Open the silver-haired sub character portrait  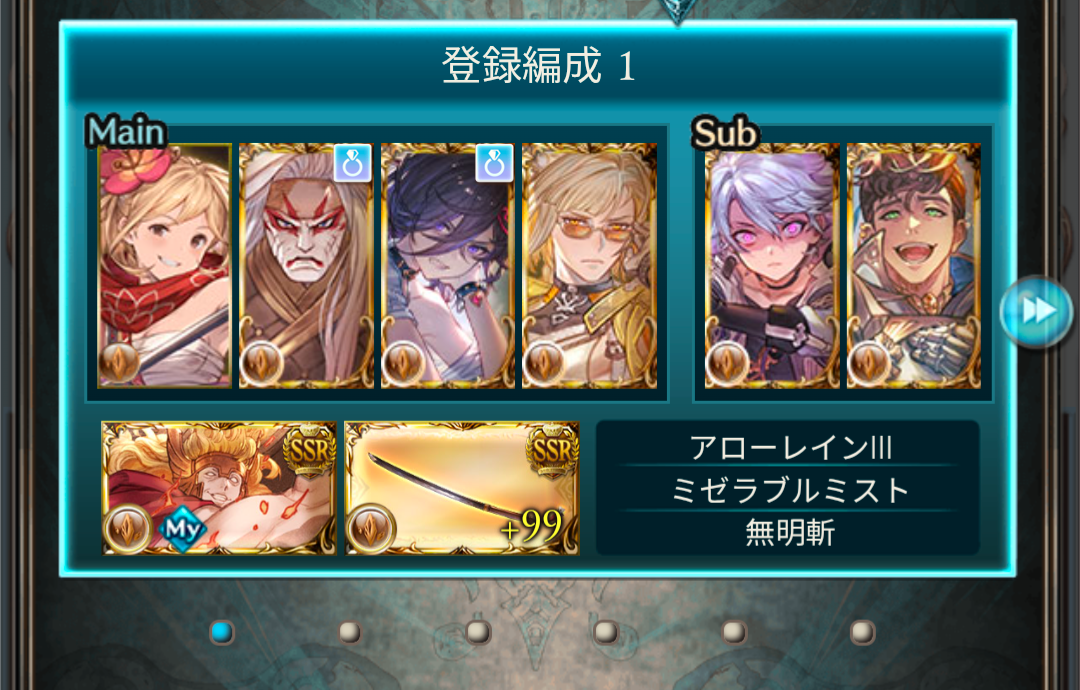pos(772,266)
